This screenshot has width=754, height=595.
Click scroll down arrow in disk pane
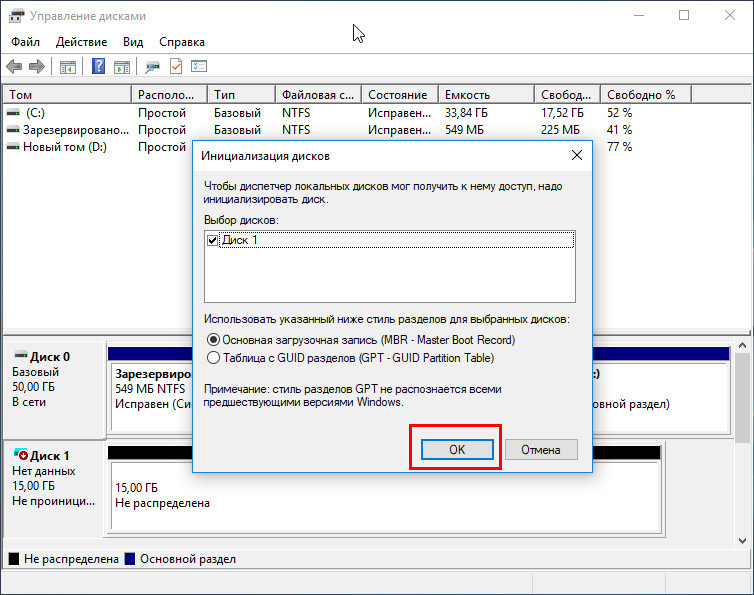(742, 541)
